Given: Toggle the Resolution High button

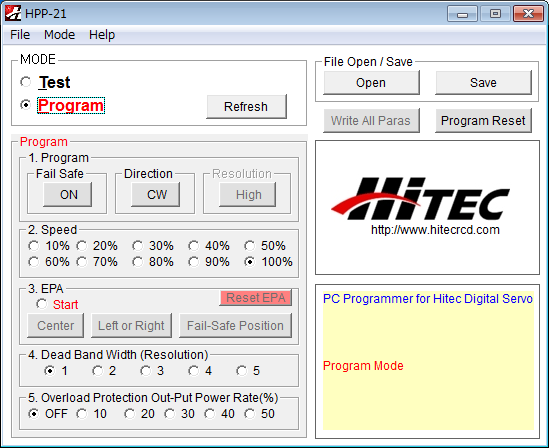Looking at the screenshot, I should pos(248,194).
